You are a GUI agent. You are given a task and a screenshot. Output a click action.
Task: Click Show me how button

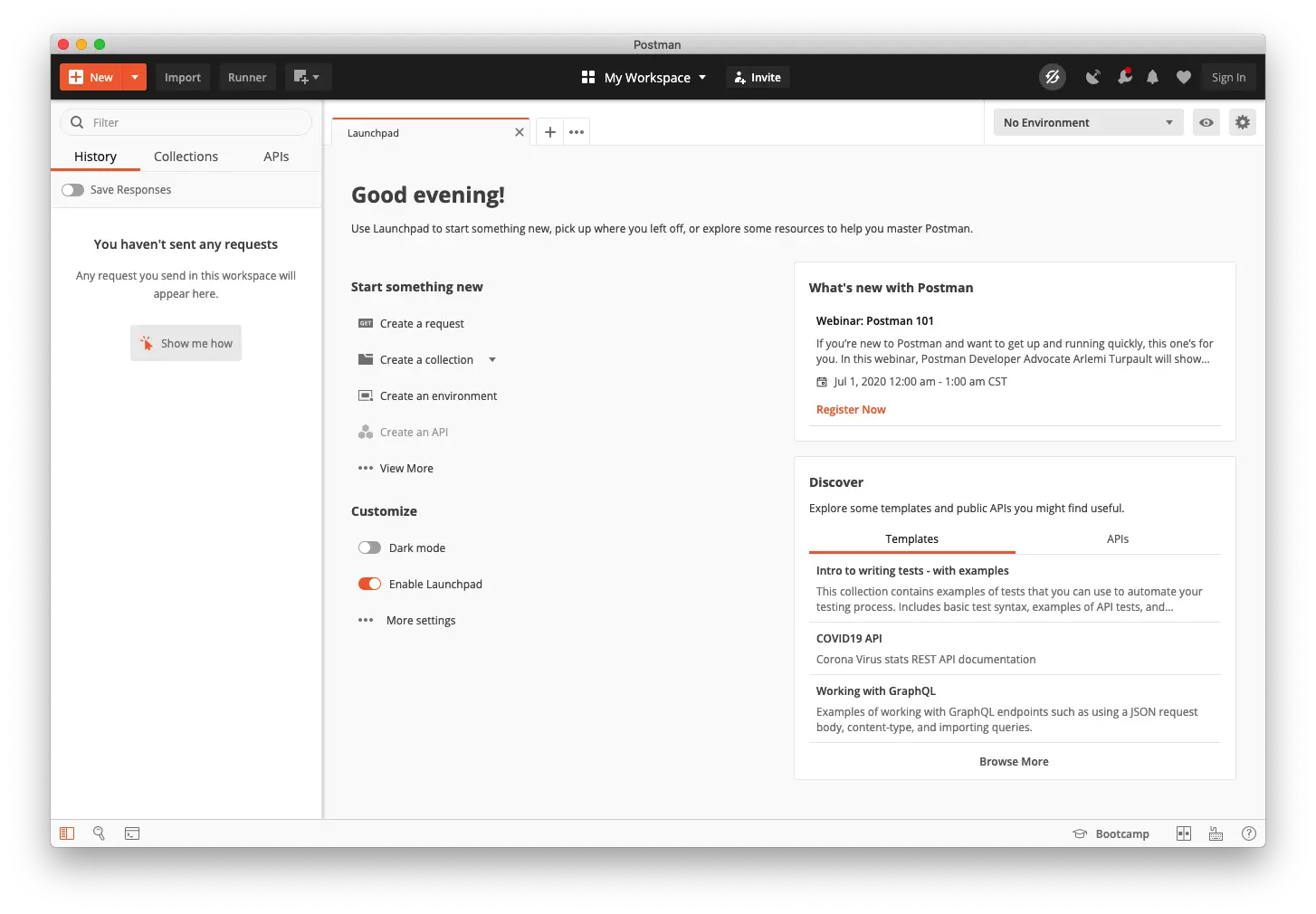tap(186, 343)
